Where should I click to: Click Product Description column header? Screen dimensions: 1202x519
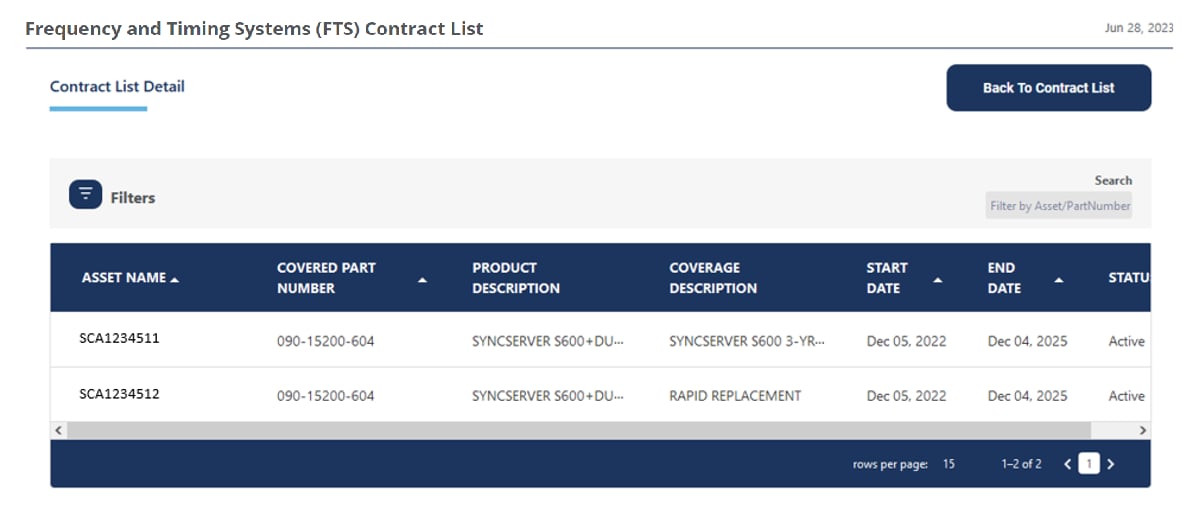pyautogui.click(x=516, y=278)
